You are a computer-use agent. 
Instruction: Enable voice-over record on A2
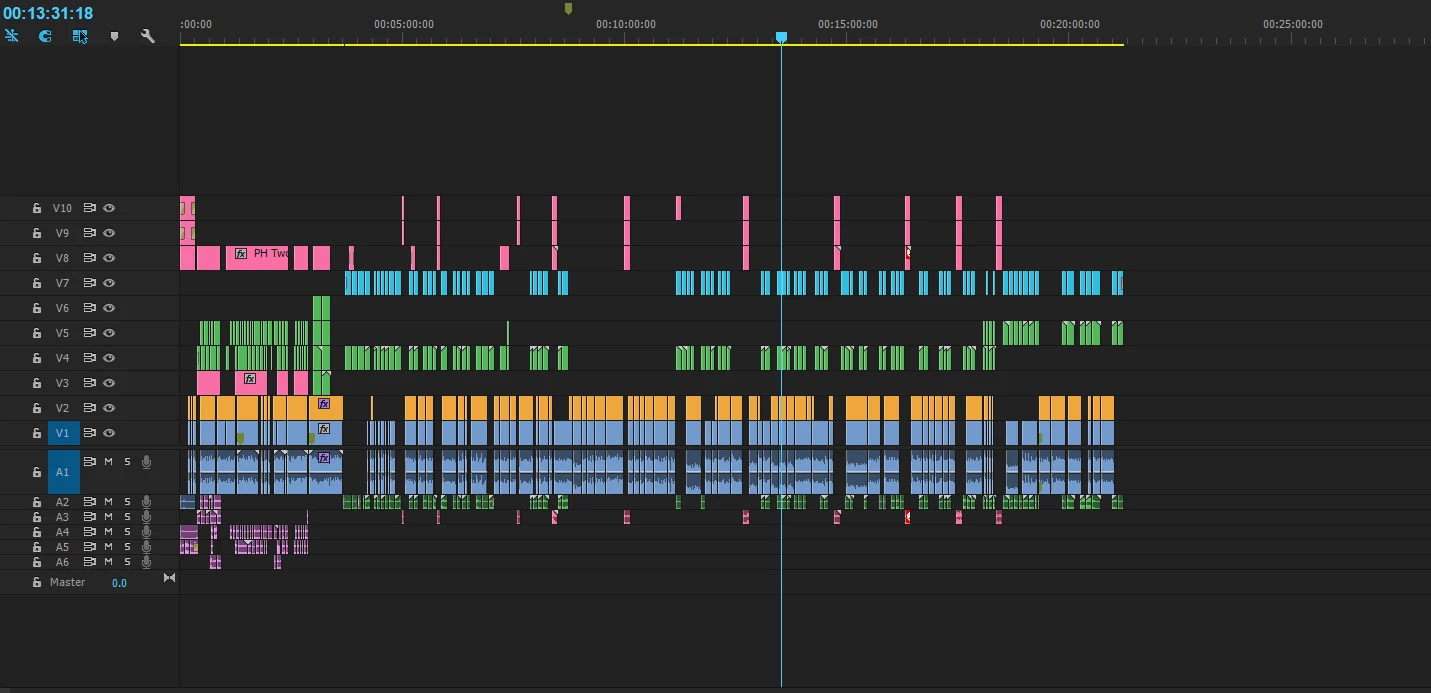146,502
